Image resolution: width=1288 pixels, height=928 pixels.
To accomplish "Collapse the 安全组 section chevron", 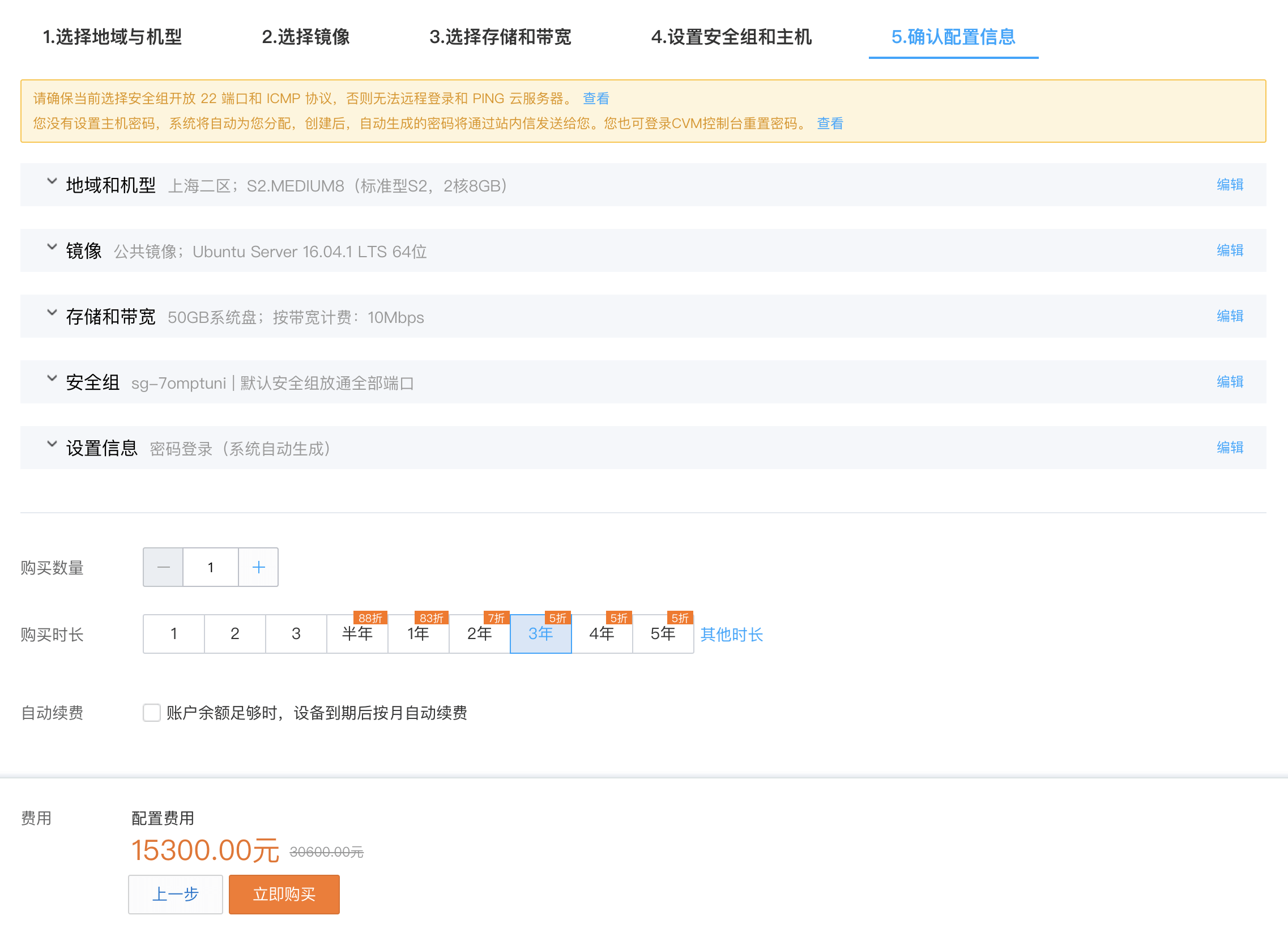I will pyautogui.click(x=52, y=378).
